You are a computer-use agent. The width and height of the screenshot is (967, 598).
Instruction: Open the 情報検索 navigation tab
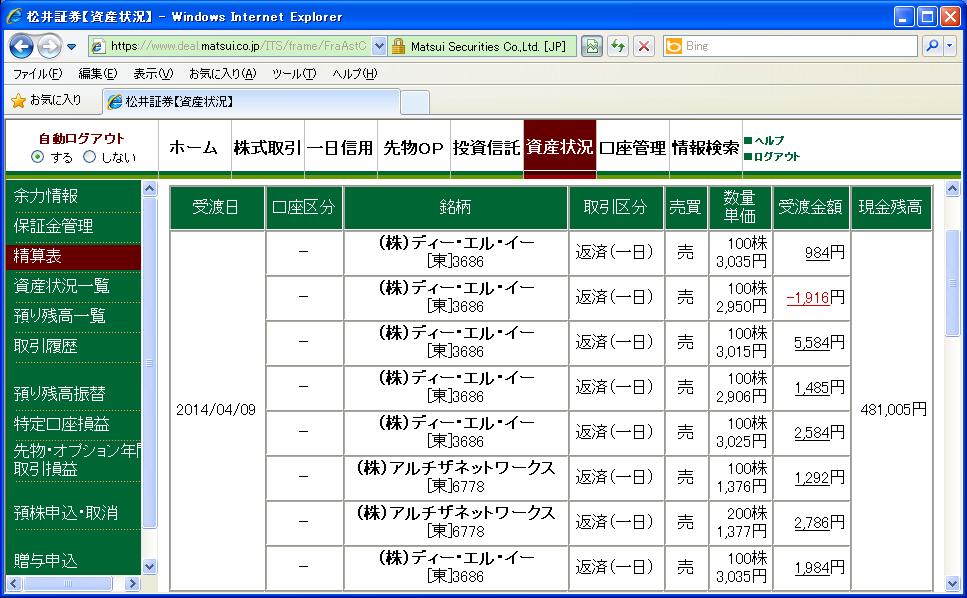706,147
